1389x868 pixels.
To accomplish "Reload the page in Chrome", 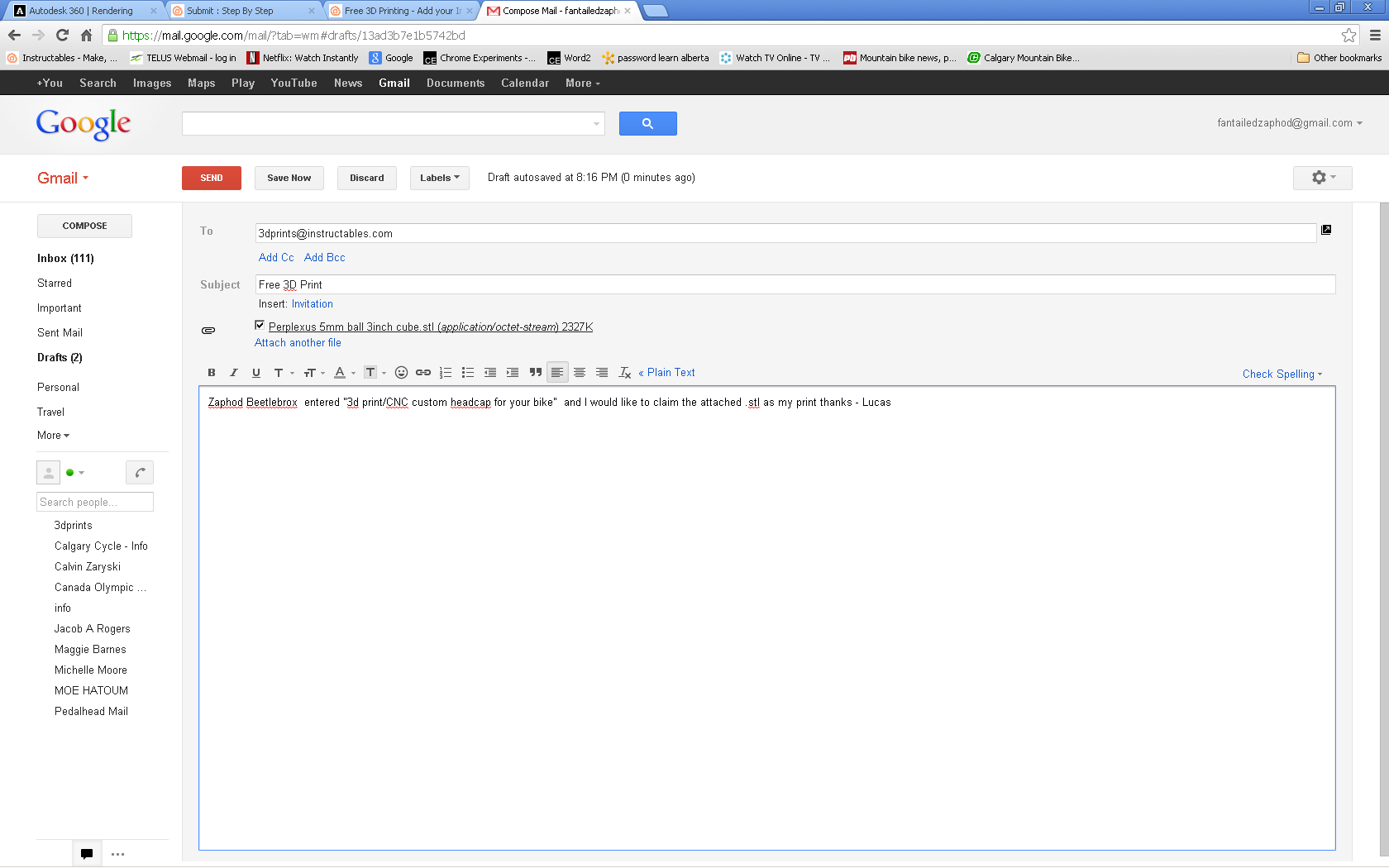I will click(62, 35).
